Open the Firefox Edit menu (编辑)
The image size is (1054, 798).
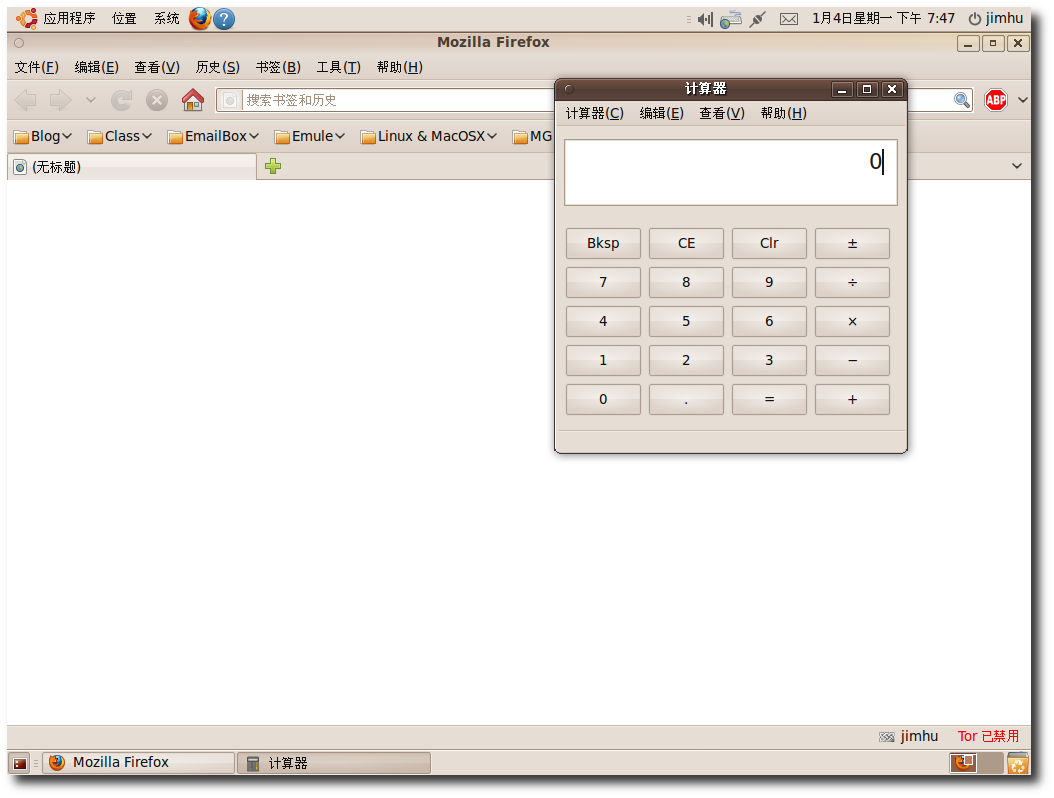[97, 67]
